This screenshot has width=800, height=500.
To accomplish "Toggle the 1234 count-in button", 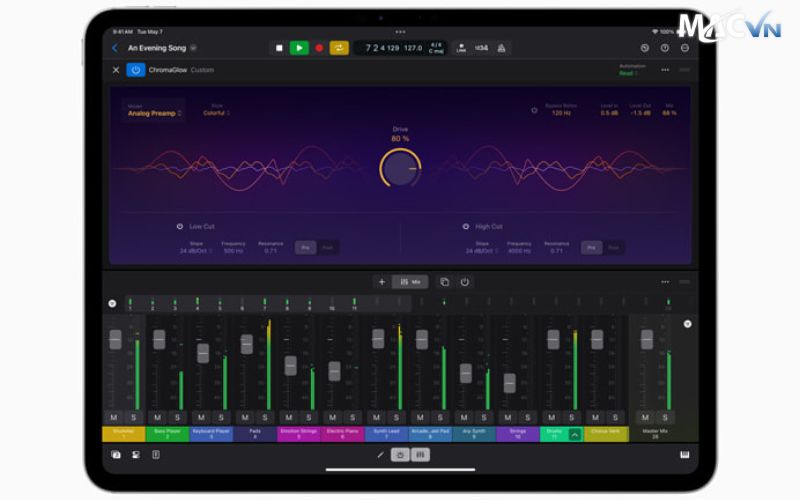I will point(481,48).
